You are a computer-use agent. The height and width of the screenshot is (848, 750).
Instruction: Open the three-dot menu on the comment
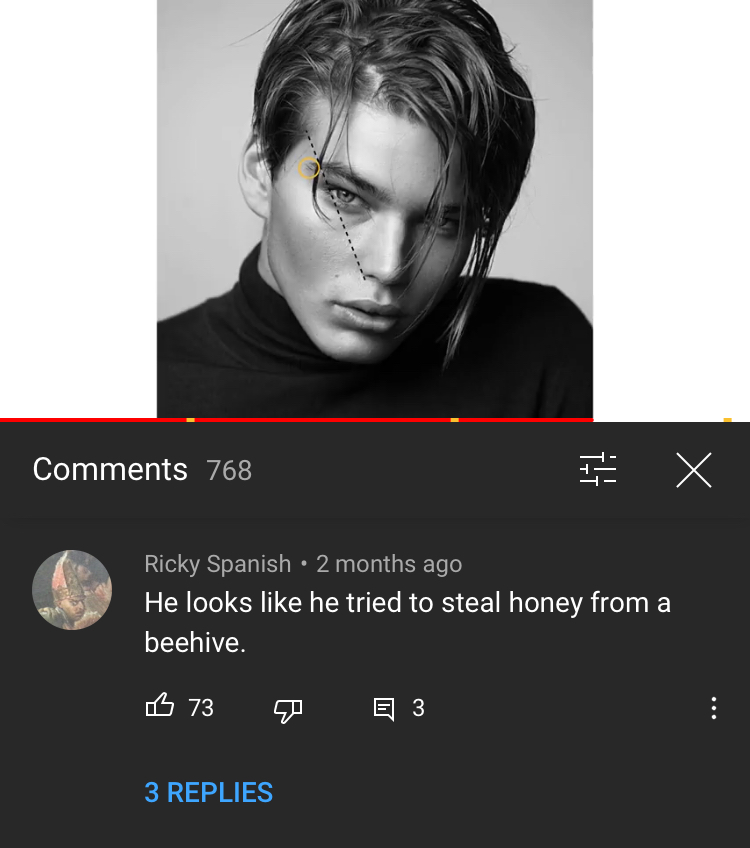tap(714, 708)
